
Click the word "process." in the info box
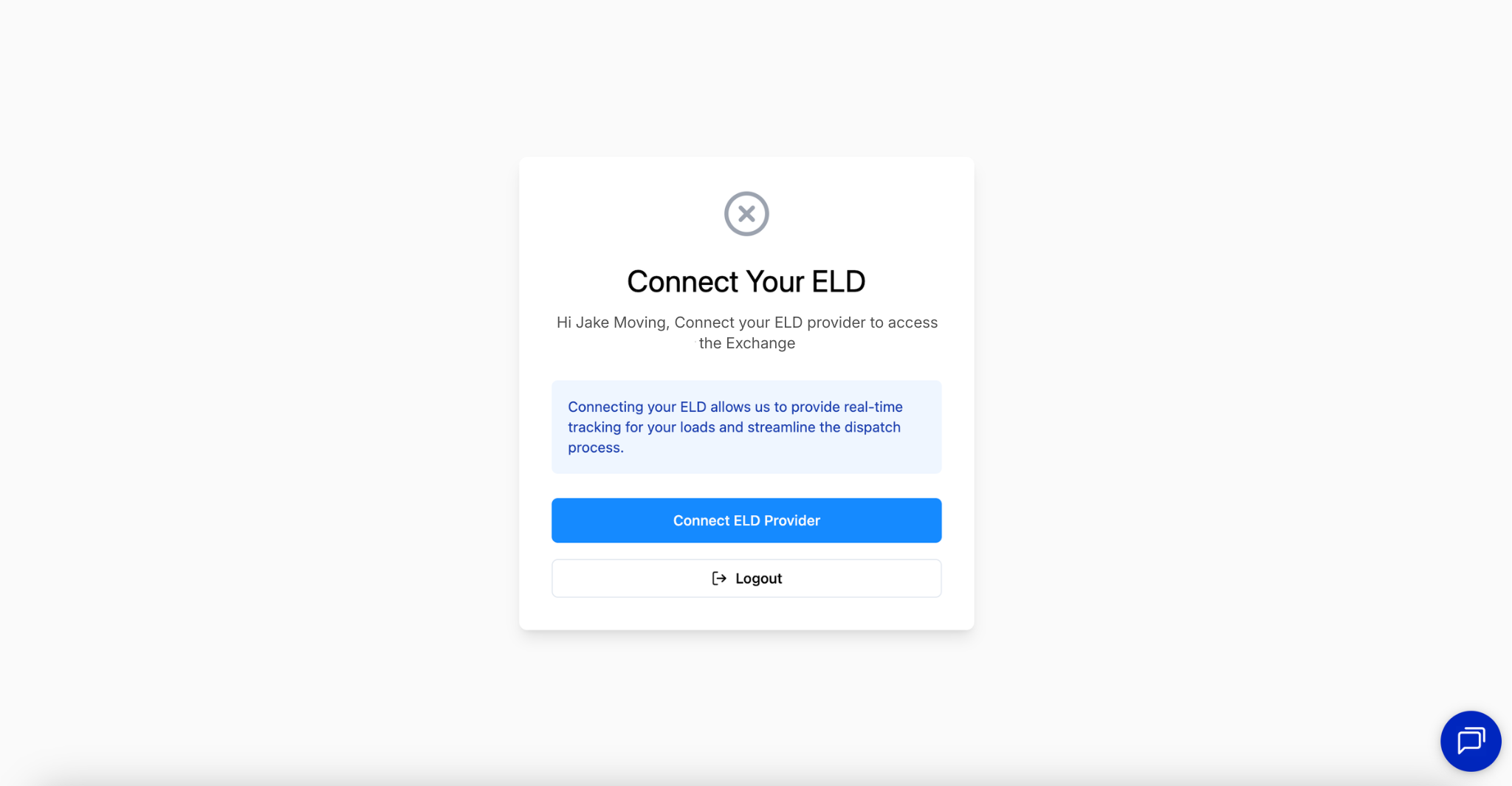(x=596, y=448)
